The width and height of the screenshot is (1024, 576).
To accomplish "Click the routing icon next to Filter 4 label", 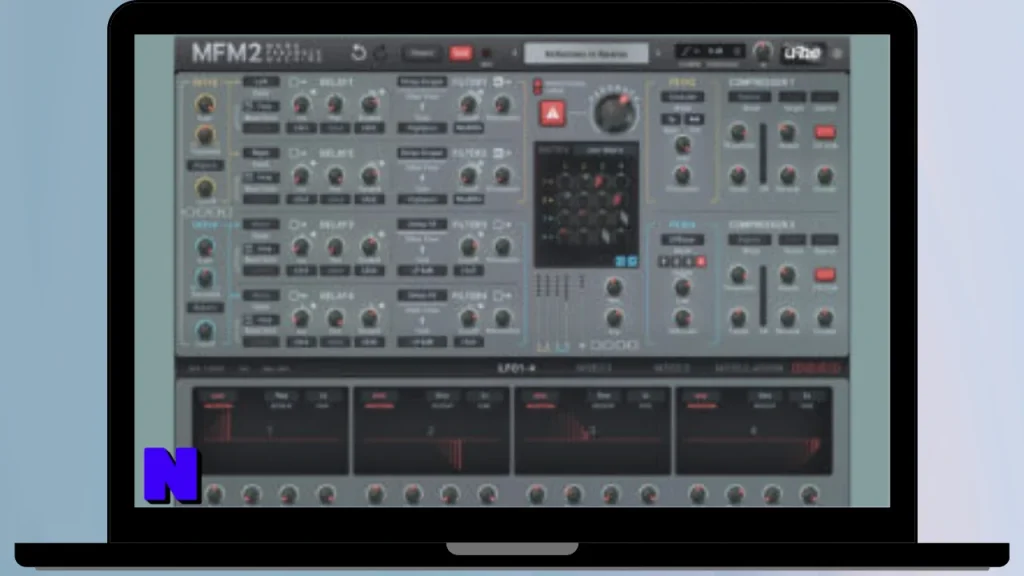I will click(502, 296).
